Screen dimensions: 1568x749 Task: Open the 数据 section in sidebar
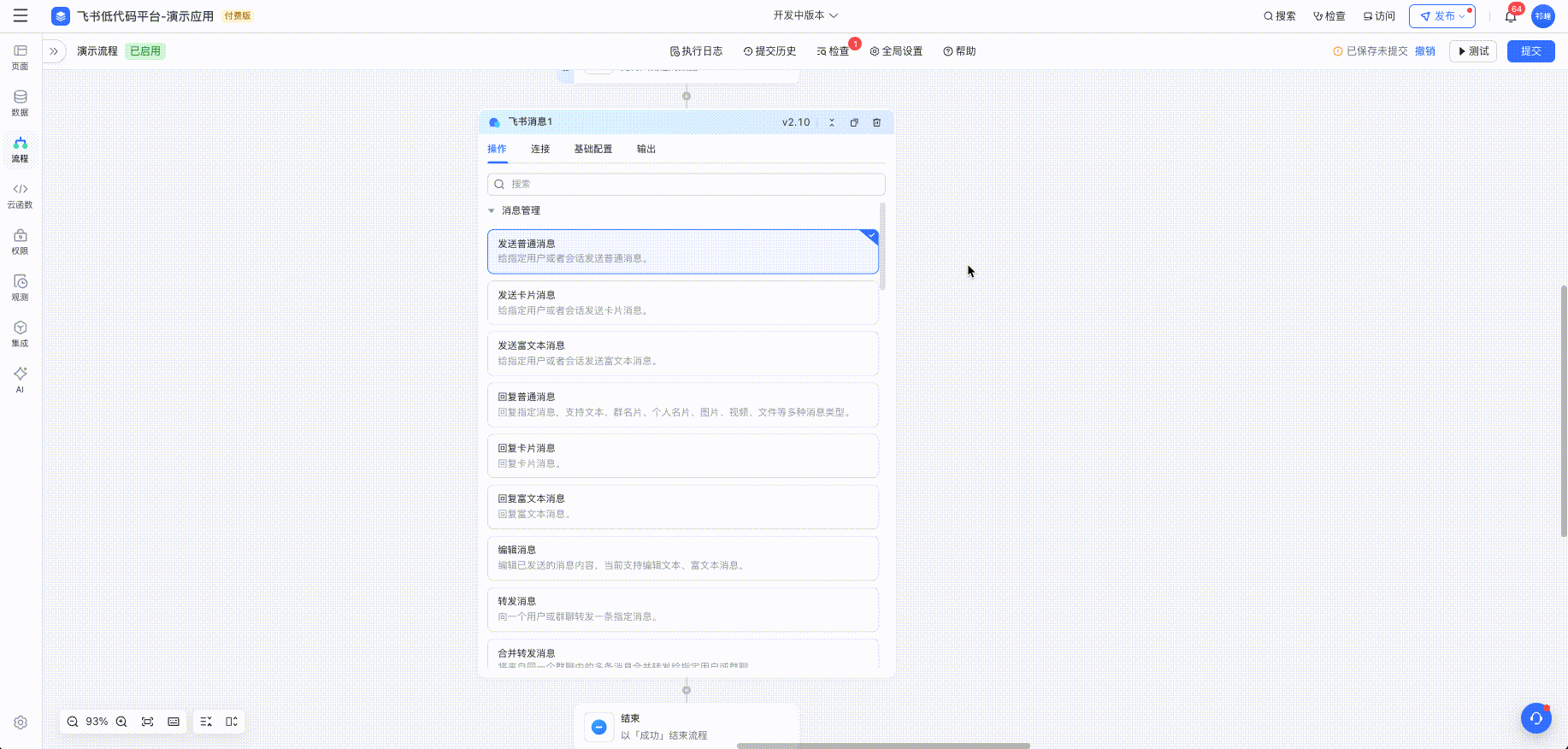tap(20, 103)
